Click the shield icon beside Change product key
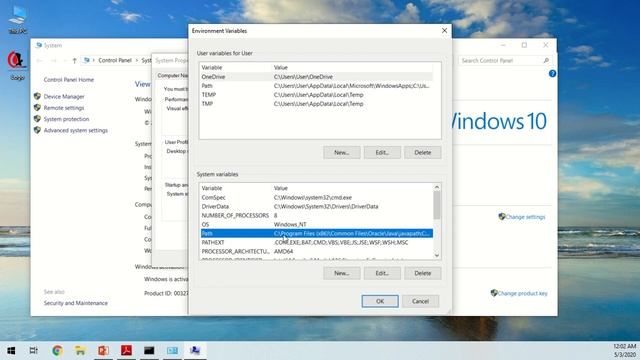This screenshot has width=640, height=360. click(494, 293)
